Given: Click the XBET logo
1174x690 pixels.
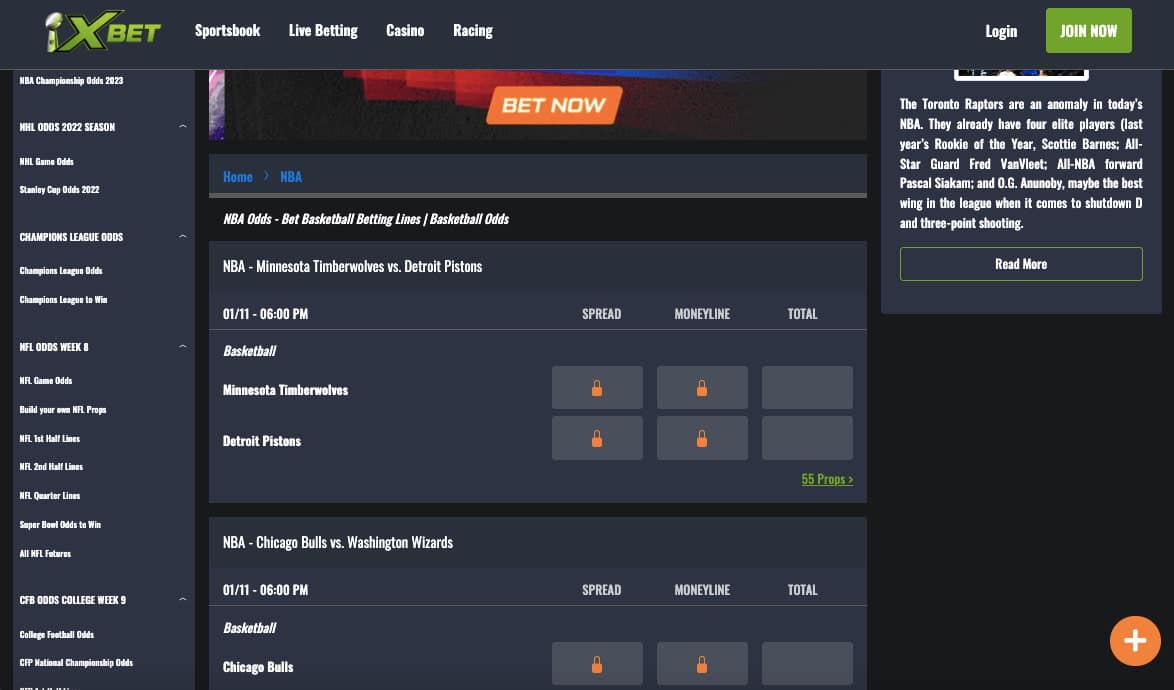Looking at the screenshot, I should [103, 31].
